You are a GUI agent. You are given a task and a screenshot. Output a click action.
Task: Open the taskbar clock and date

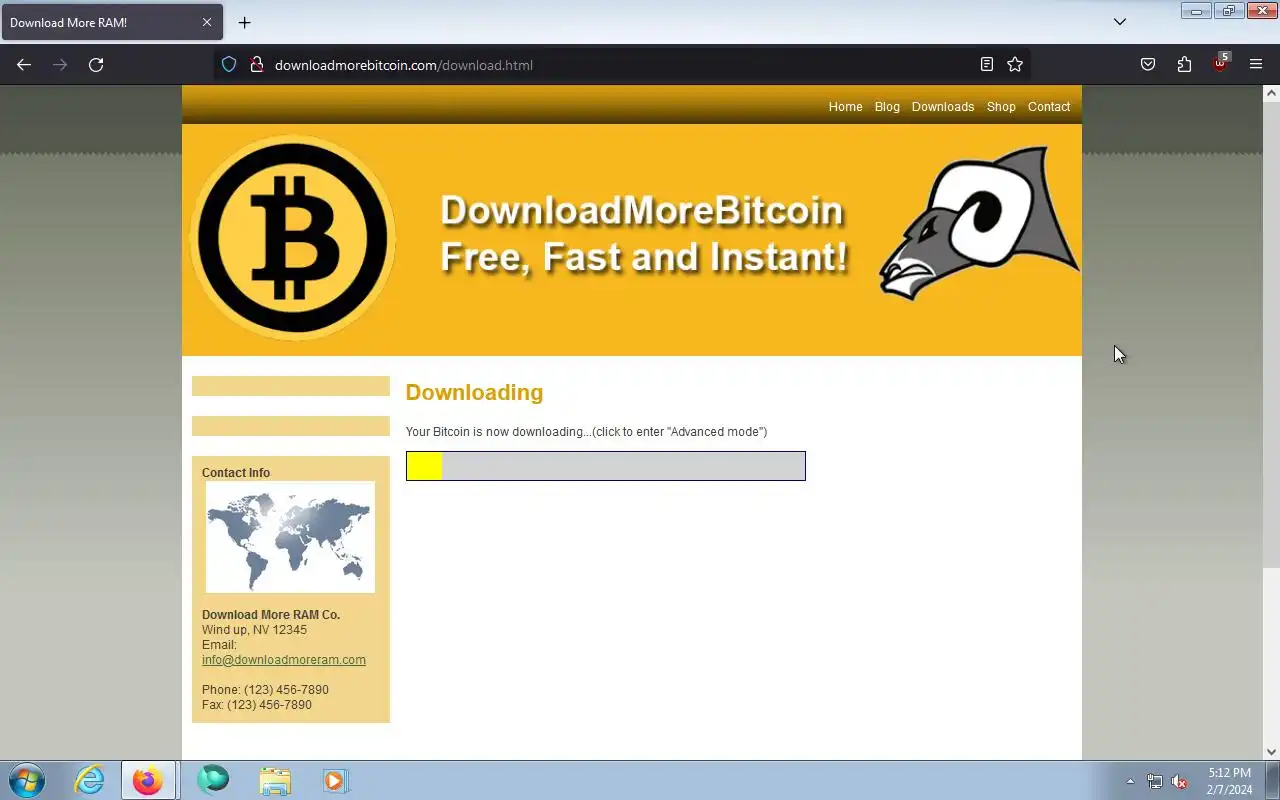pyautogui.click(x=1229, y=781)
